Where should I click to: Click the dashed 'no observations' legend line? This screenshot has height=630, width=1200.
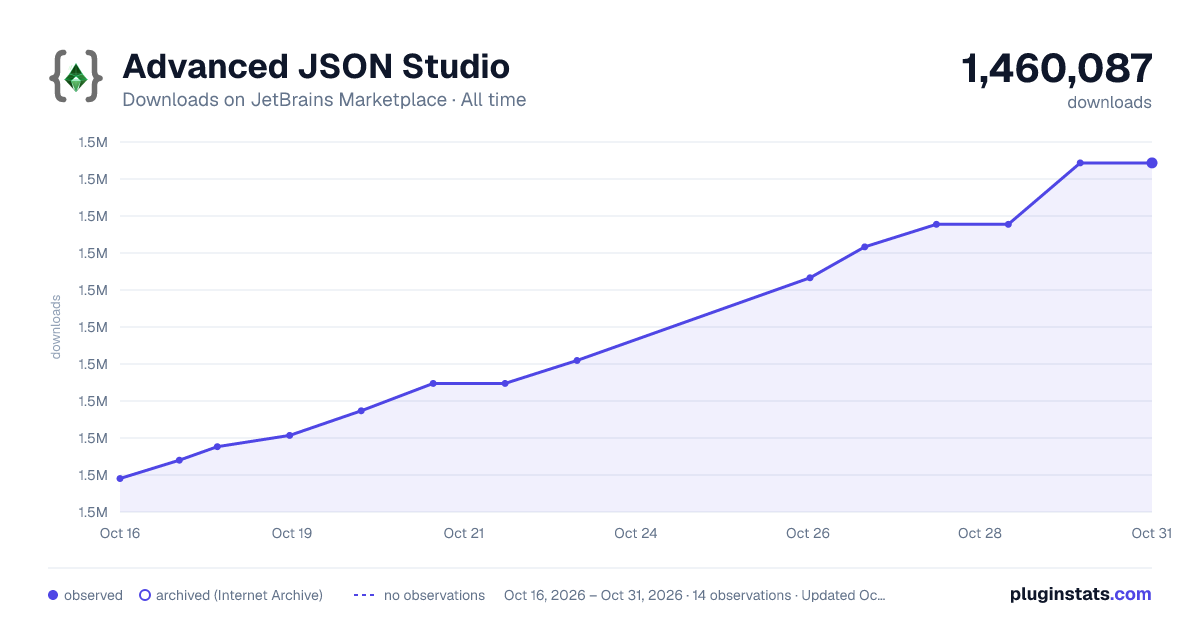point(364,595)
